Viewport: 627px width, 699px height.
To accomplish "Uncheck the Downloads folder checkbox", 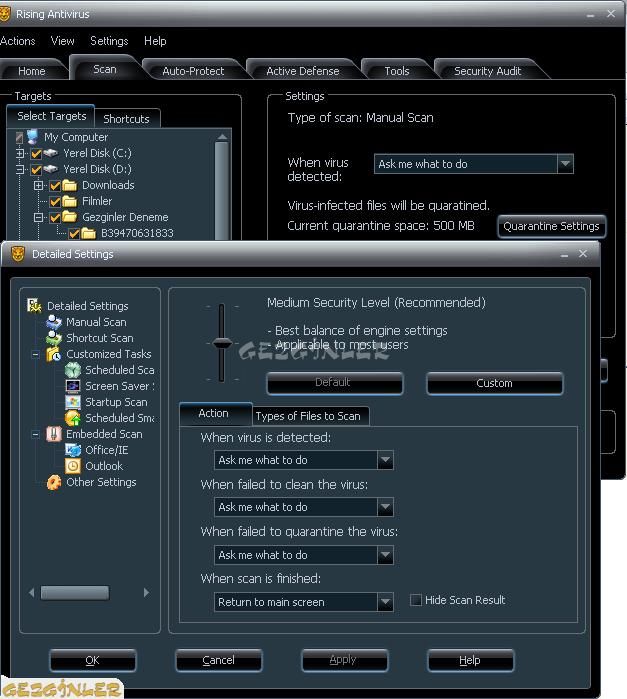I will [55, 186].
